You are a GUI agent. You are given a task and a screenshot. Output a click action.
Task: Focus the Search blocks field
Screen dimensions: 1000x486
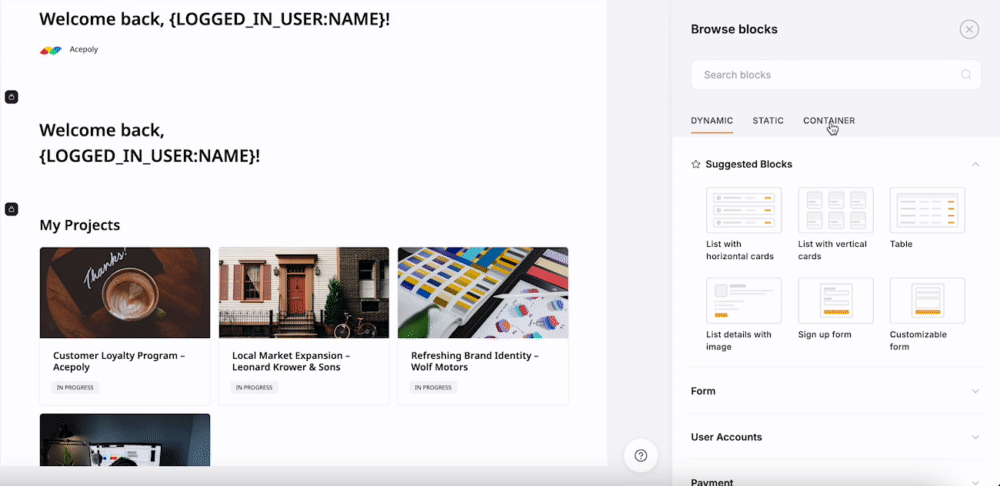tap(835, 75)
